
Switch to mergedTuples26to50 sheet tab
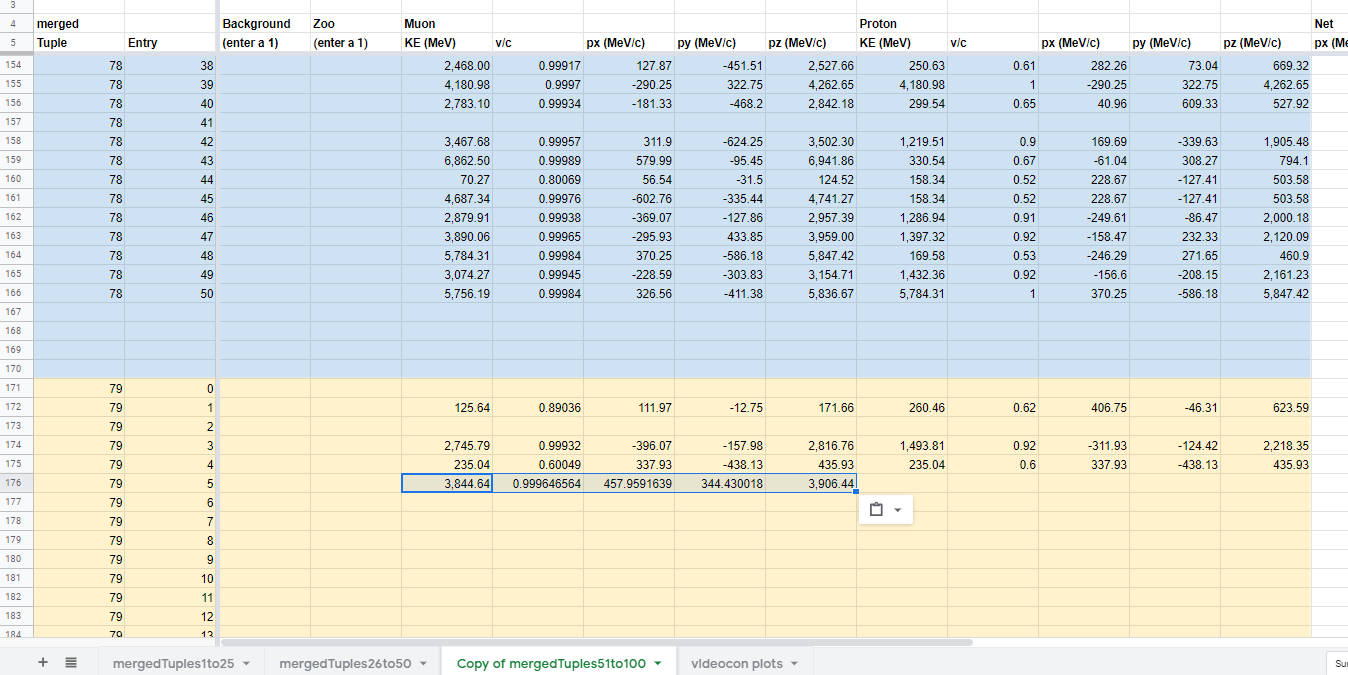coord(346,663)
